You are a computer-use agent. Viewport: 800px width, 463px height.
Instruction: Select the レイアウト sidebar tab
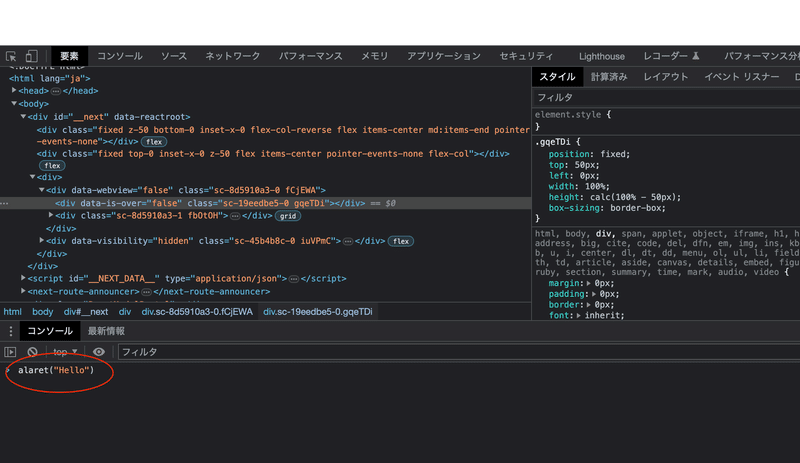[x=666, y=77]
